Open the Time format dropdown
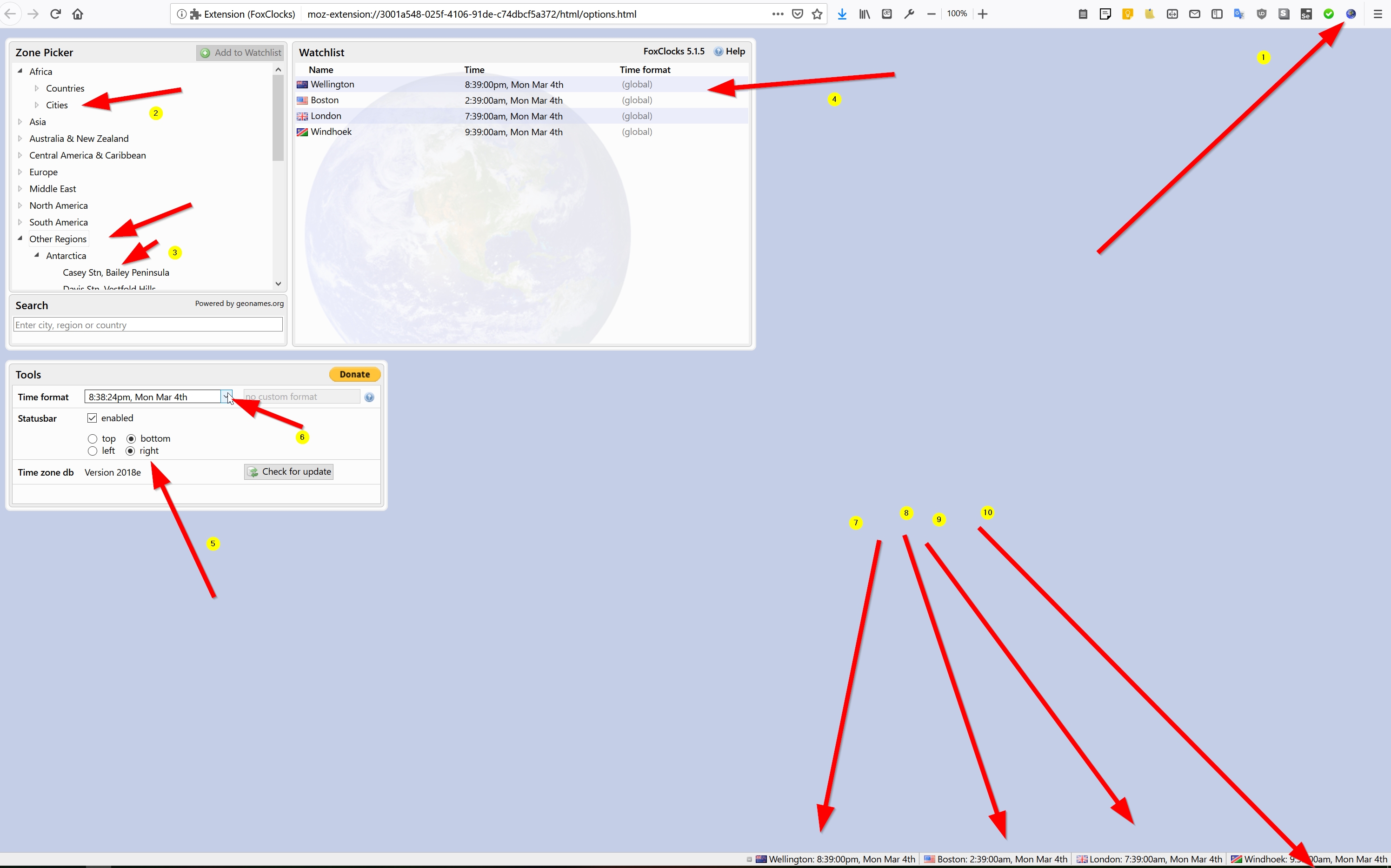 (226, 397)
